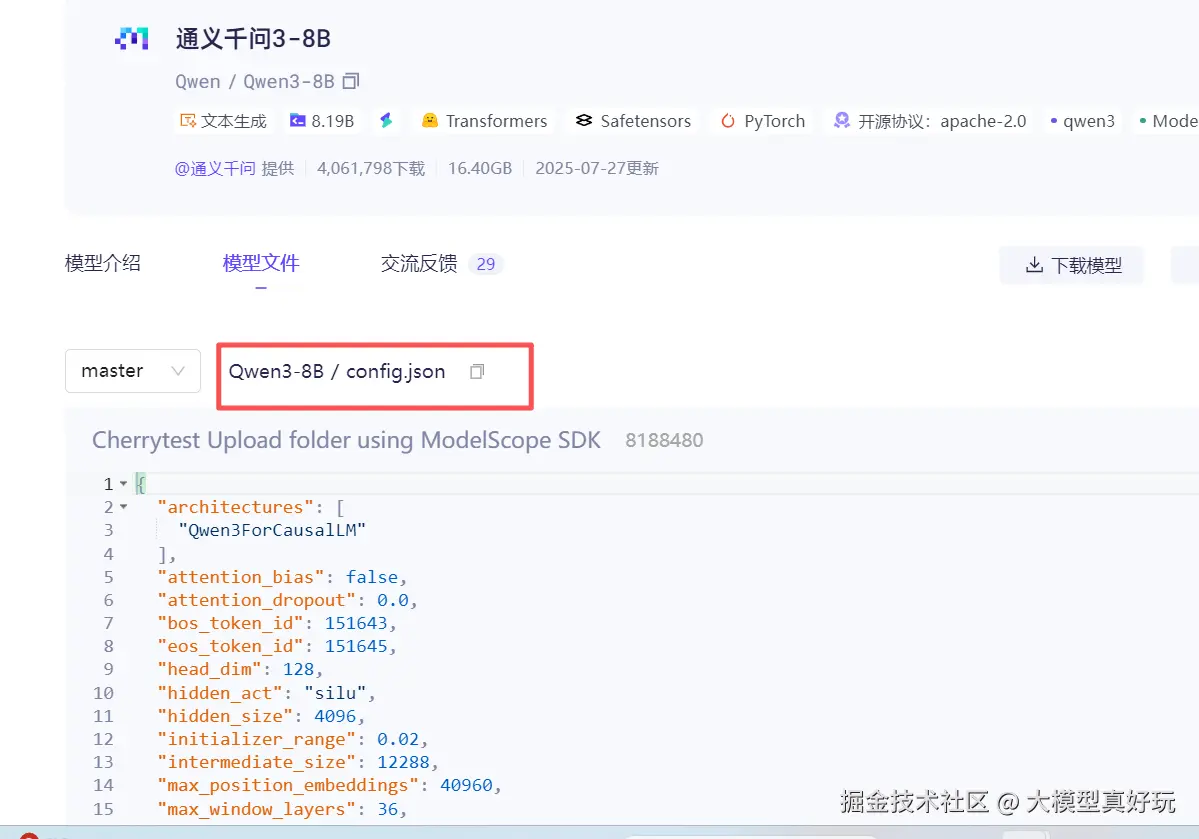
Task: Click the Cherrytest Upload folder commit message
Action: point(346,440)
